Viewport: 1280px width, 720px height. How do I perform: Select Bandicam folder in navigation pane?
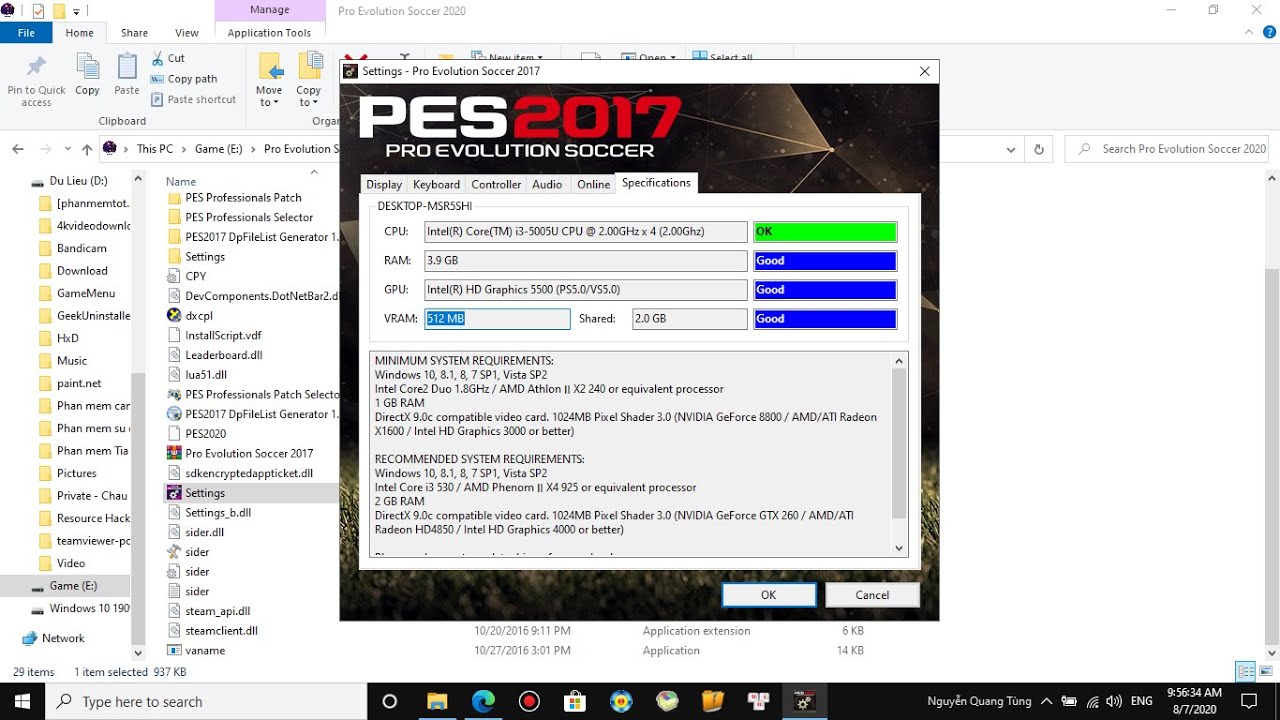pos(82,248)
